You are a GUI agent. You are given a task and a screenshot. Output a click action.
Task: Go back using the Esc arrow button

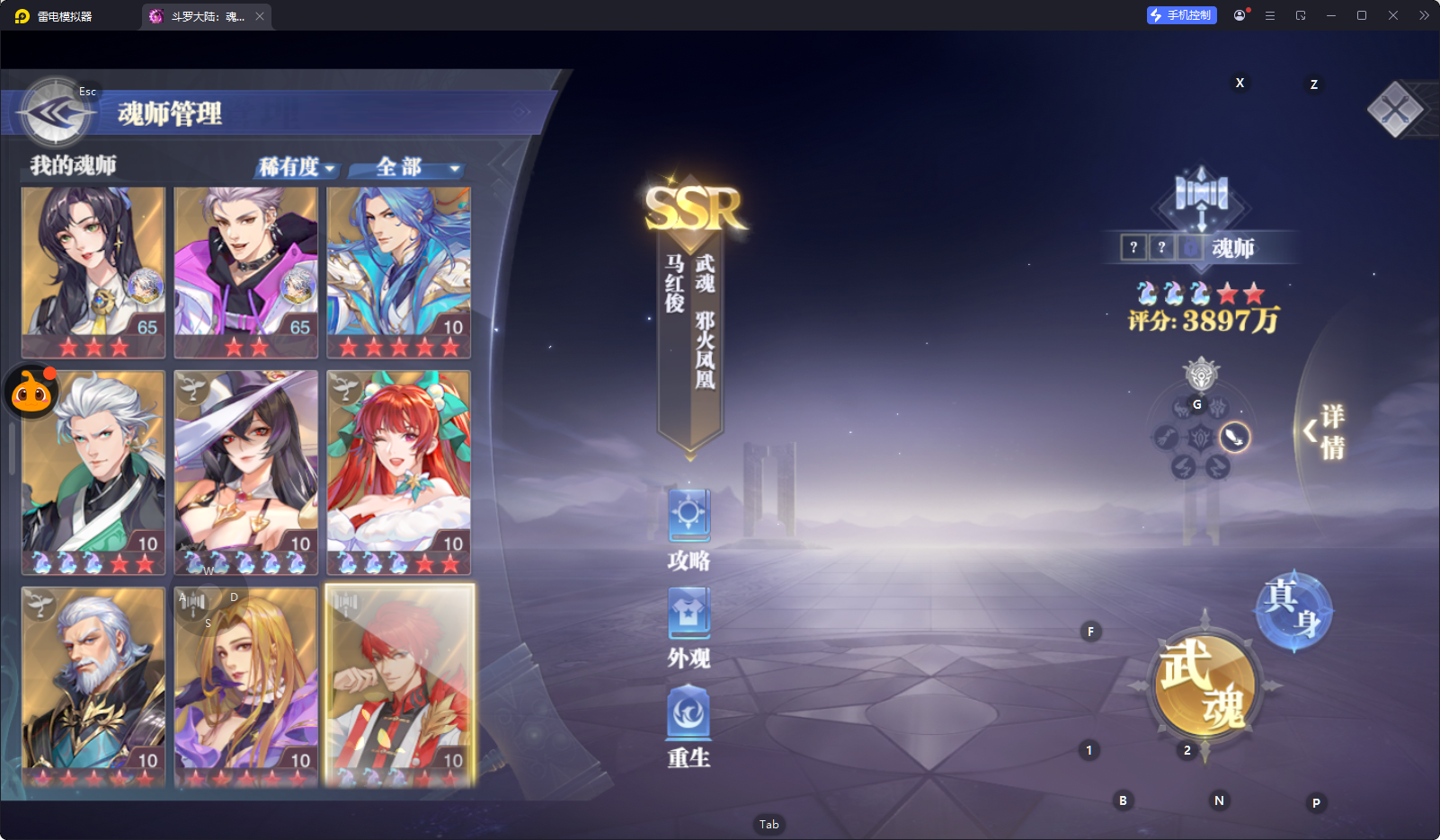56,113
